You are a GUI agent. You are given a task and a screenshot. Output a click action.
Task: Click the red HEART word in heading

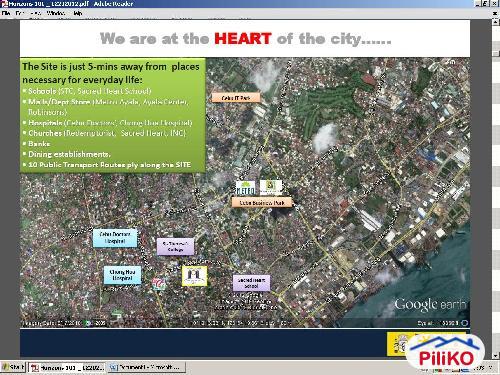243,39
